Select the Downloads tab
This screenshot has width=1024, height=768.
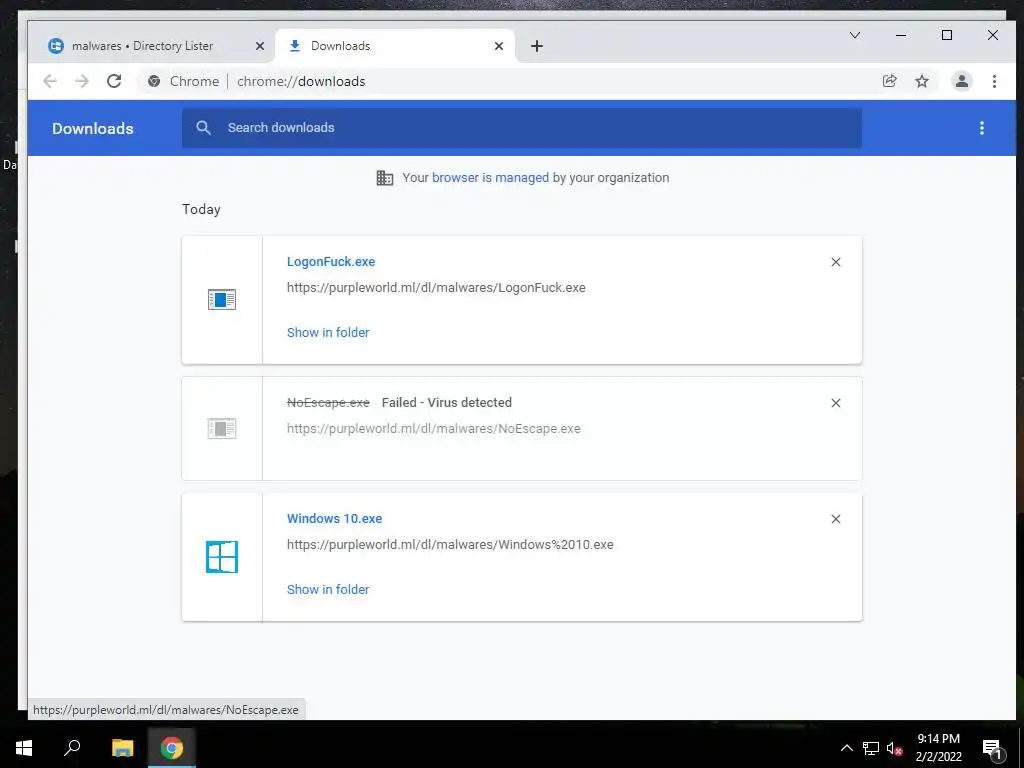click(x=395, y=46)
